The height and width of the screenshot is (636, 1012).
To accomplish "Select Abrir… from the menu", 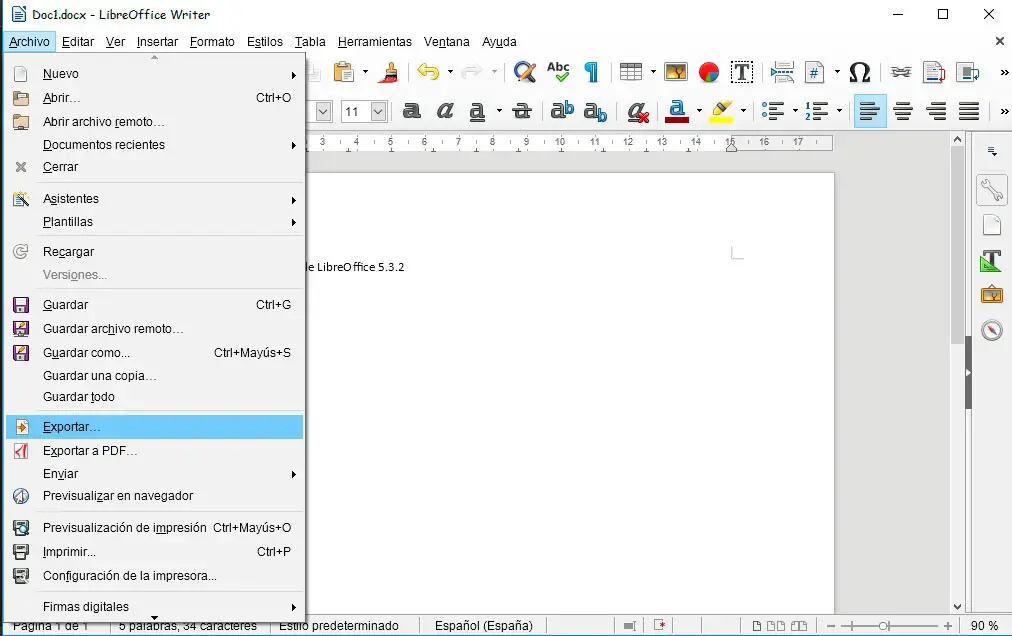I will click(x=154, y=98).
